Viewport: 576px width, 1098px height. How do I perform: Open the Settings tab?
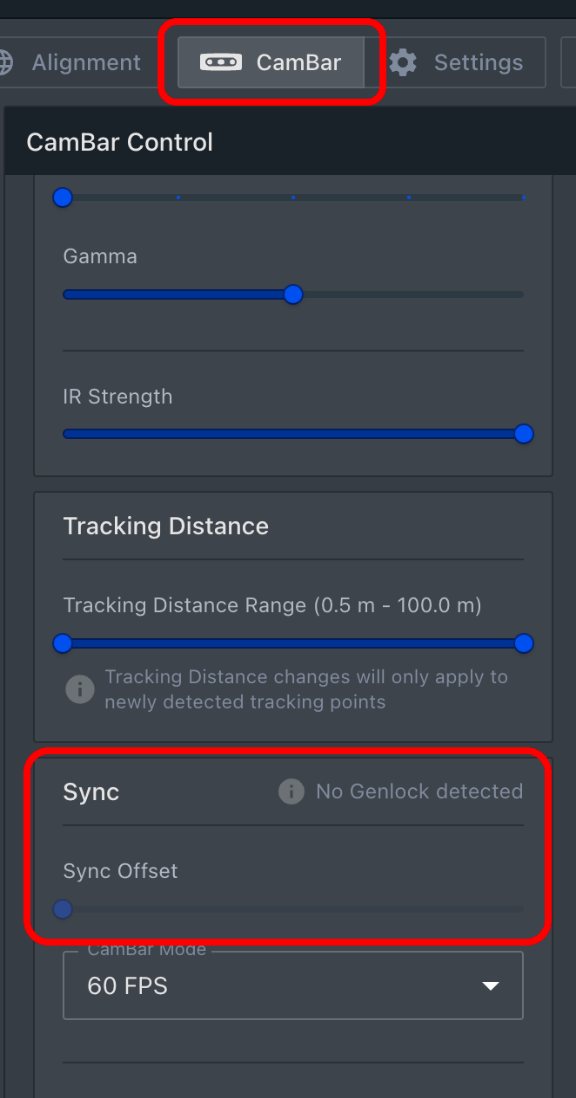click(478, 62)
